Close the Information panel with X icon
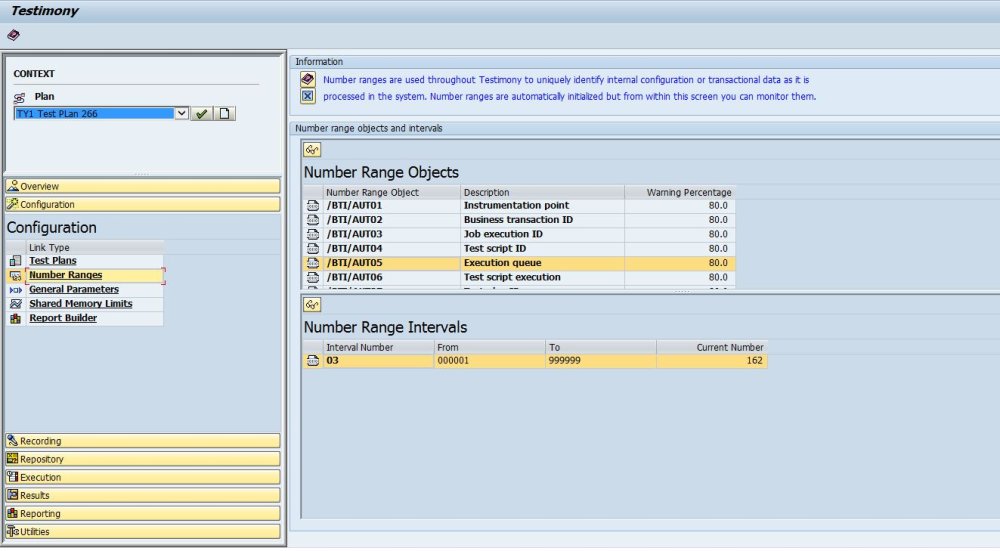This screenshot has width=1000, height=551. pos(308,96)
